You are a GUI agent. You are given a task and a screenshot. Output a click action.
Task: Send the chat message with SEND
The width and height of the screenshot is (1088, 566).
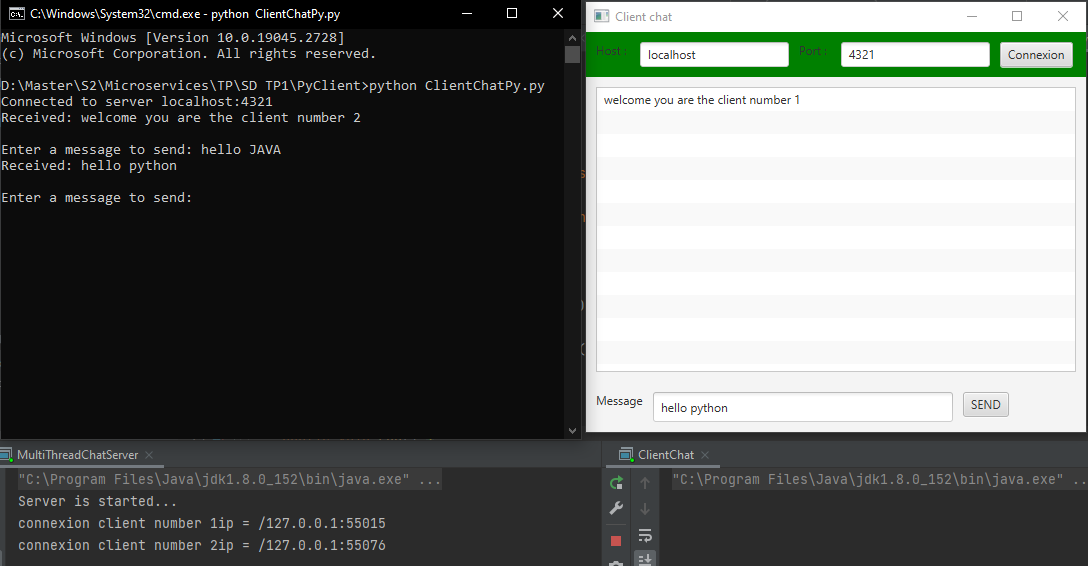pyautogui.click(x=985, y=405)
